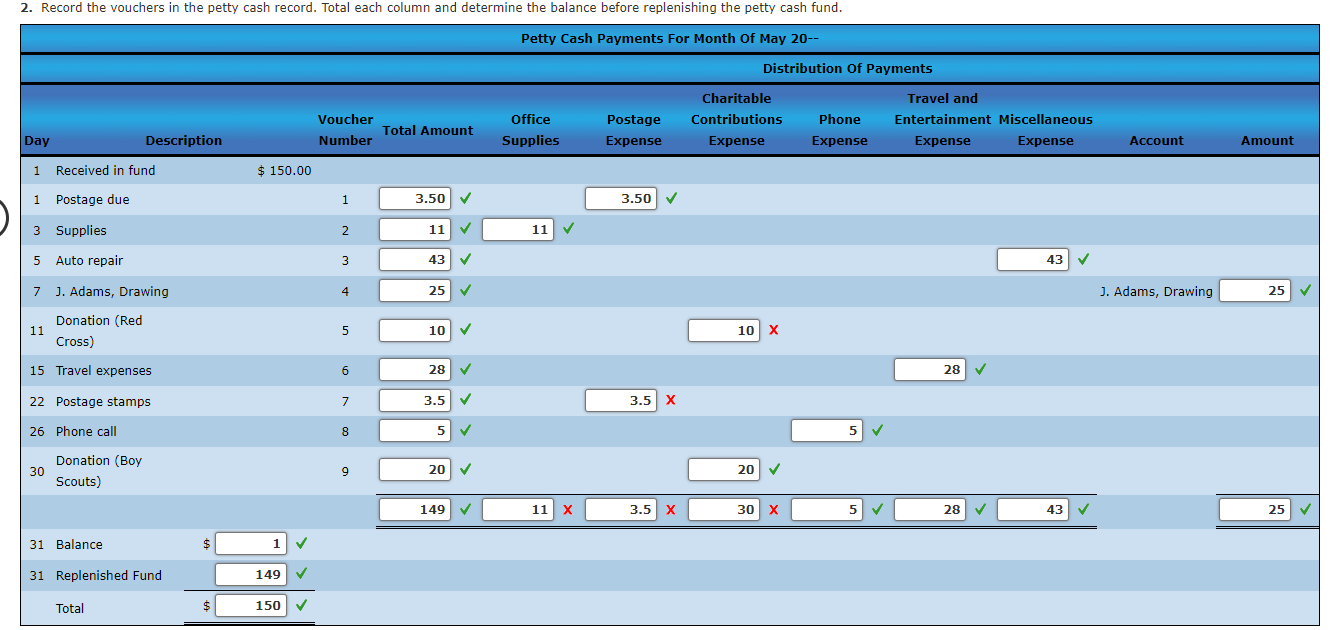1338x630 pixels.
Task: Click the red X beside Donation (Red Cross) amount
Action: tap(773, 330)
